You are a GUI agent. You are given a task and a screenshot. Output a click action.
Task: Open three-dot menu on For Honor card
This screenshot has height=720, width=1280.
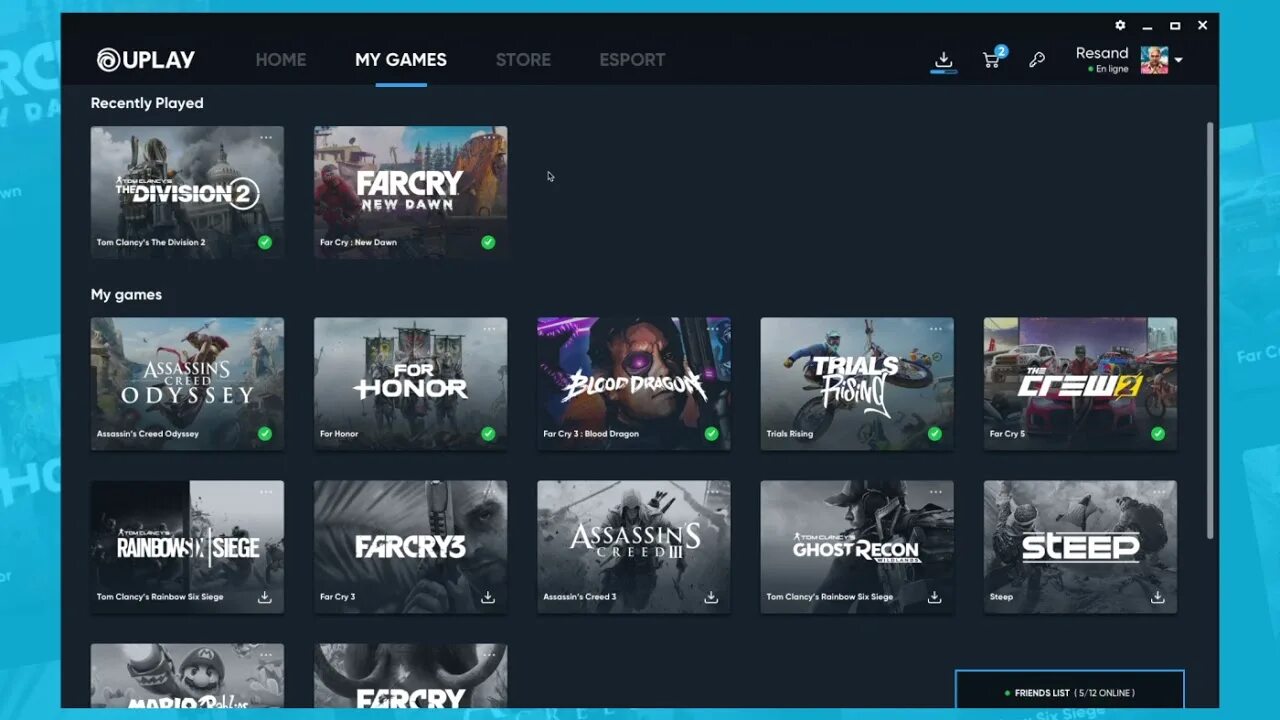(x=489, y=329)
